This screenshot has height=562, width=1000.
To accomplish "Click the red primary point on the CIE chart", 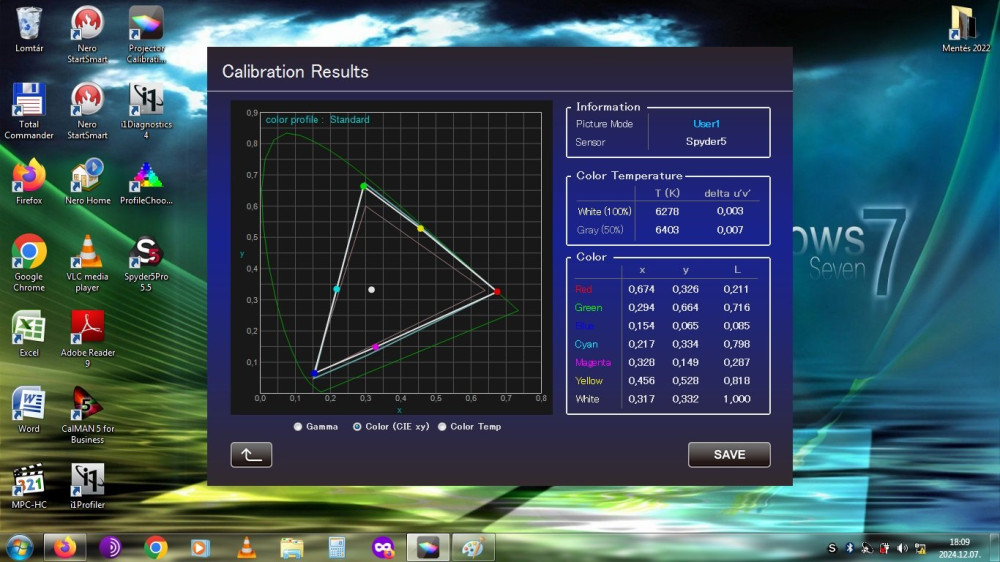I will point(497,291).
